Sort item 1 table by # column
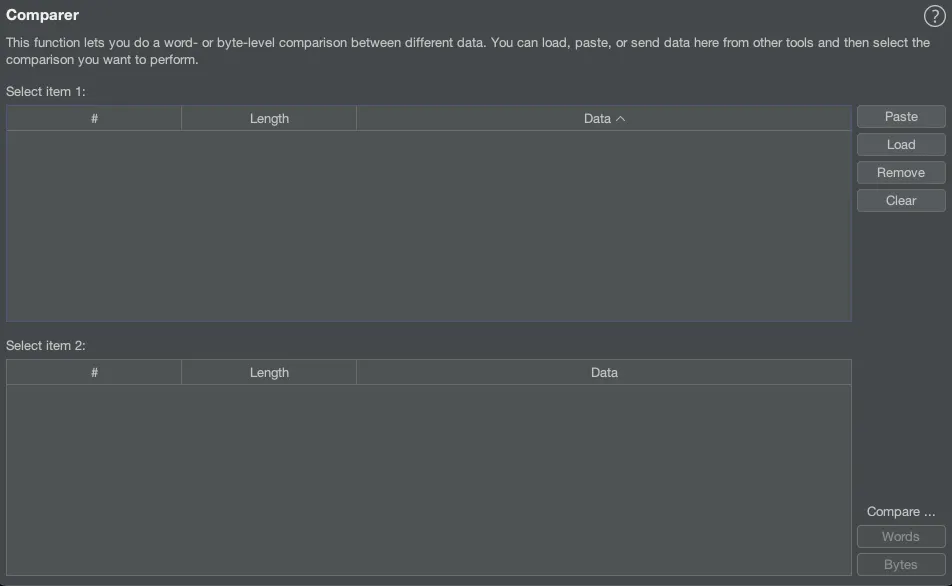The height and width of the screenshot is (586, 952). pyautogui.click(x=94, y=119)
